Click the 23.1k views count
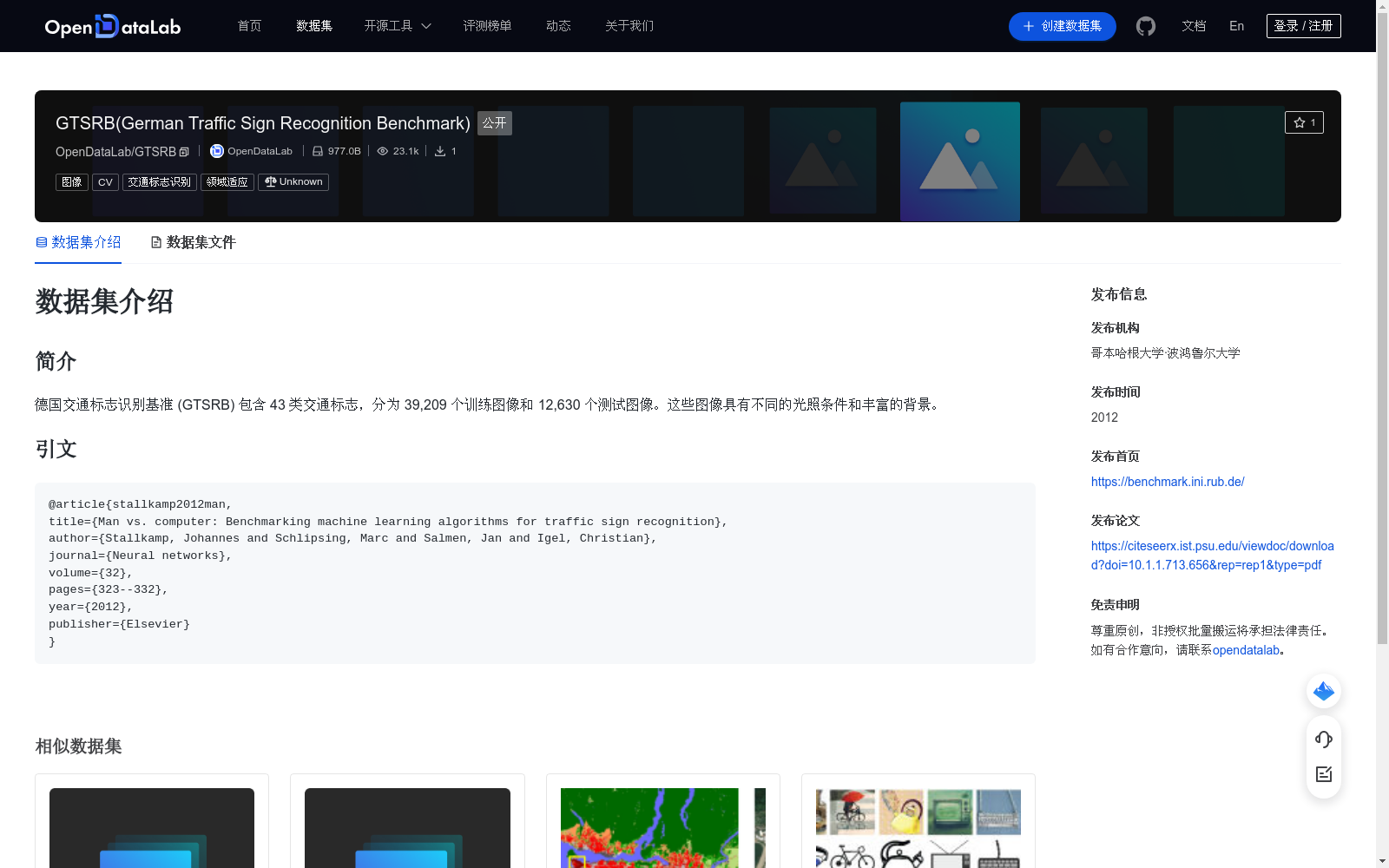The height and width of the screenshot is (868, 1389). [405, 151]
